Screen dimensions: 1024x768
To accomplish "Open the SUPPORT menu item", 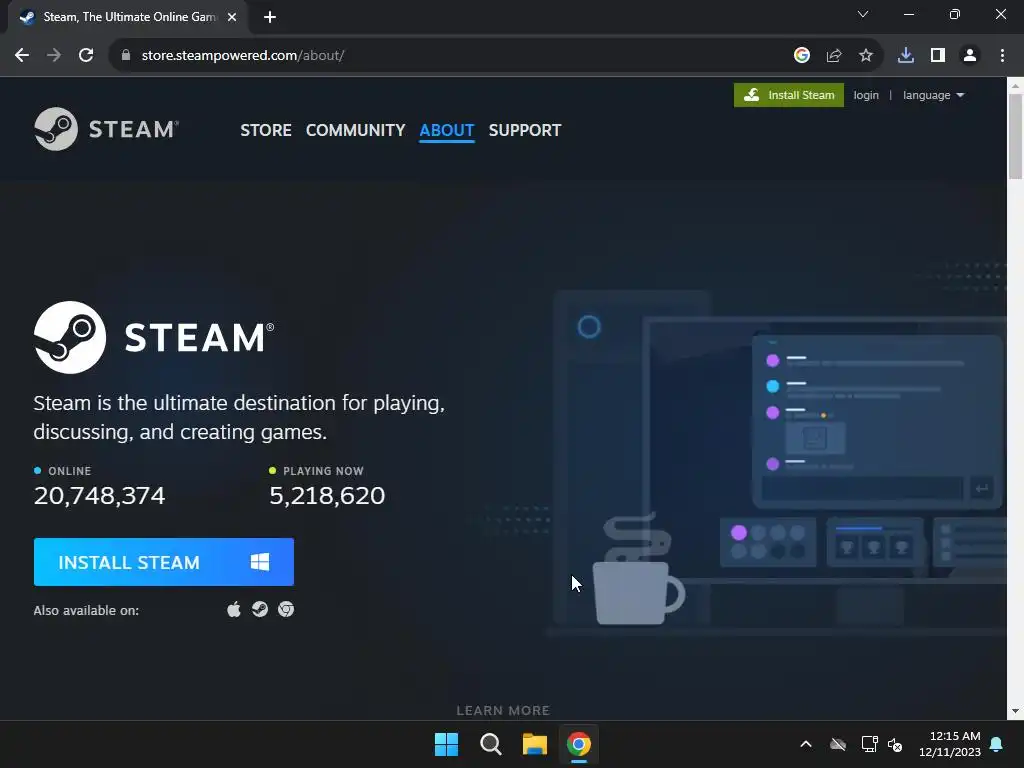I will click(x=524, y=130).
